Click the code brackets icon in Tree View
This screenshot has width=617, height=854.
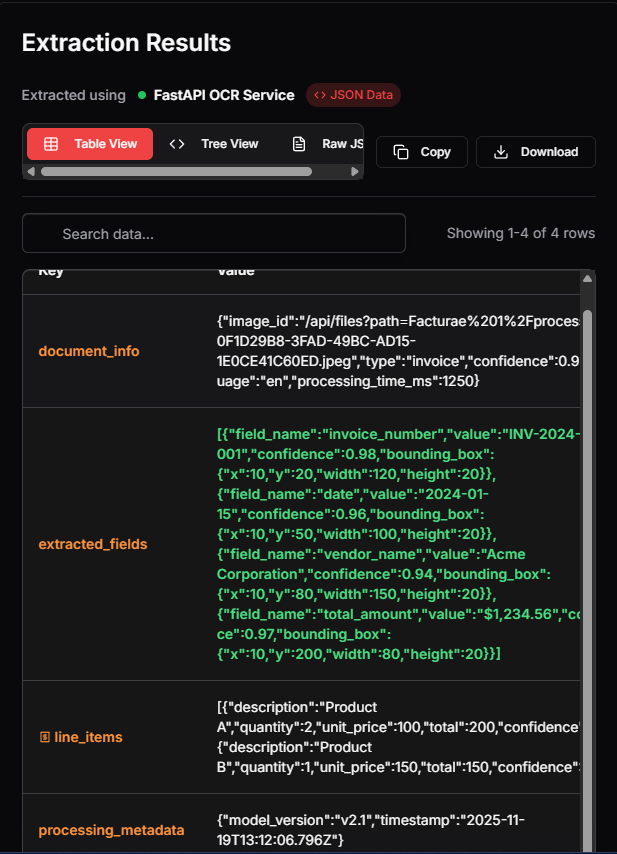click(x=177, y=144)
